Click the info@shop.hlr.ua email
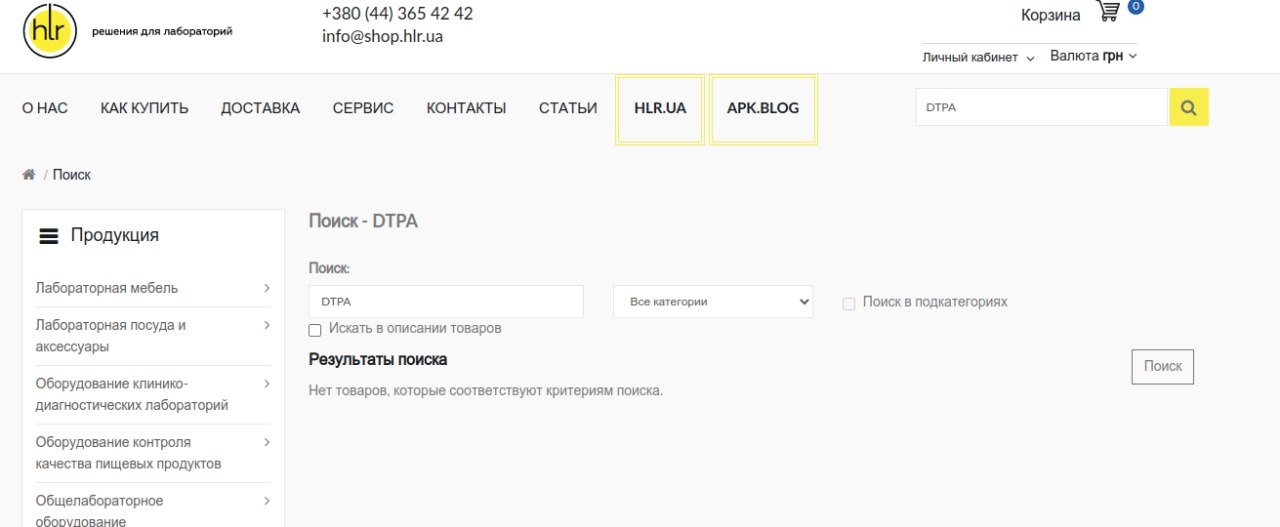This screenshot has width=1280, height=527. 382,37
